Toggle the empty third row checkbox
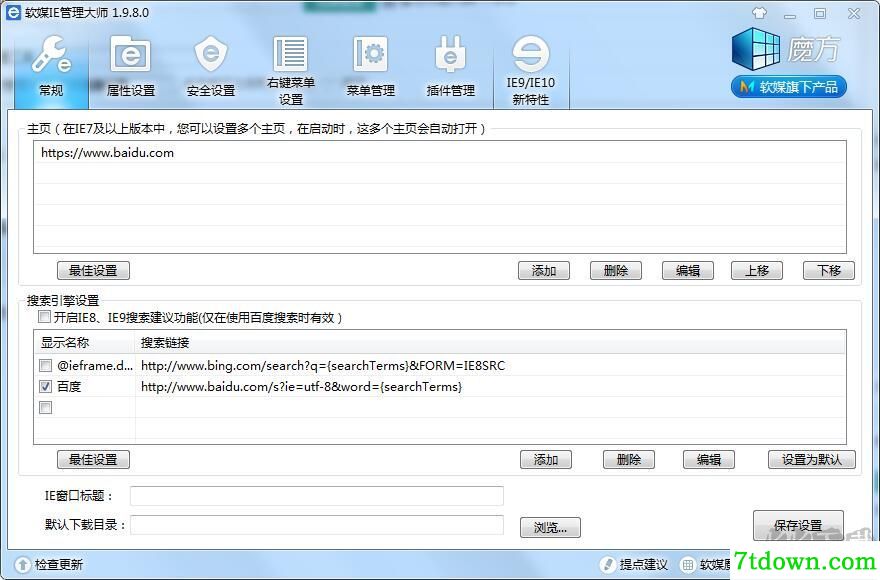 click(x=45, y=408)
